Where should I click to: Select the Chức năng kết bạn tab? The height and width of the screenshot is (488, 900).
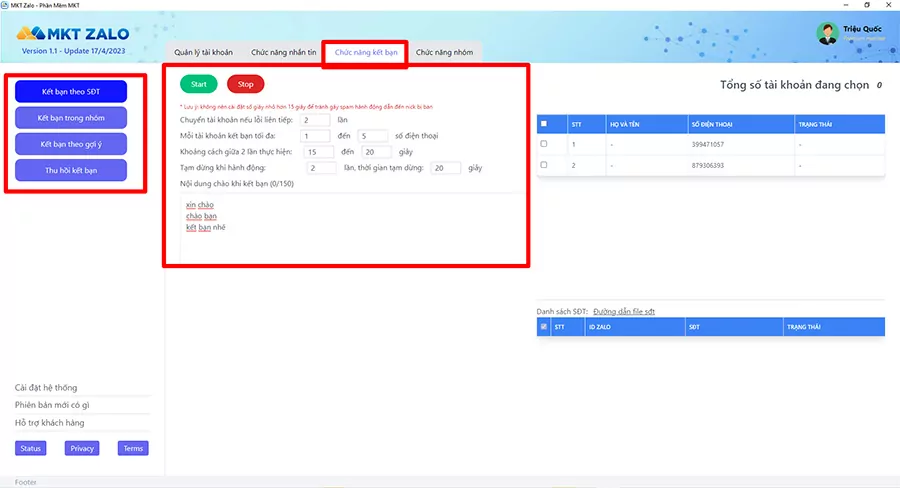pyautogui.click(x=366, y=52)
